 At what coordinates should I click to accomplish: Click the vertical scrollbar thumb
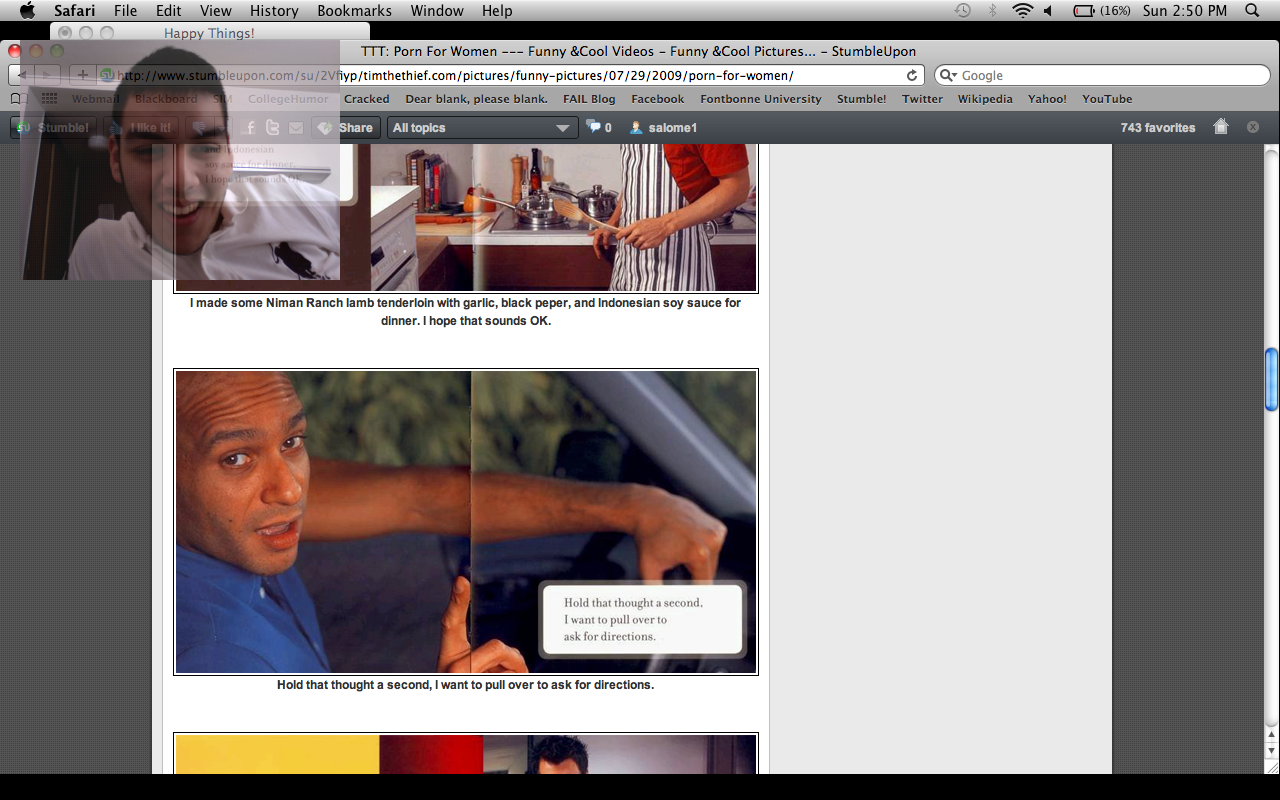click(1271, 380)
